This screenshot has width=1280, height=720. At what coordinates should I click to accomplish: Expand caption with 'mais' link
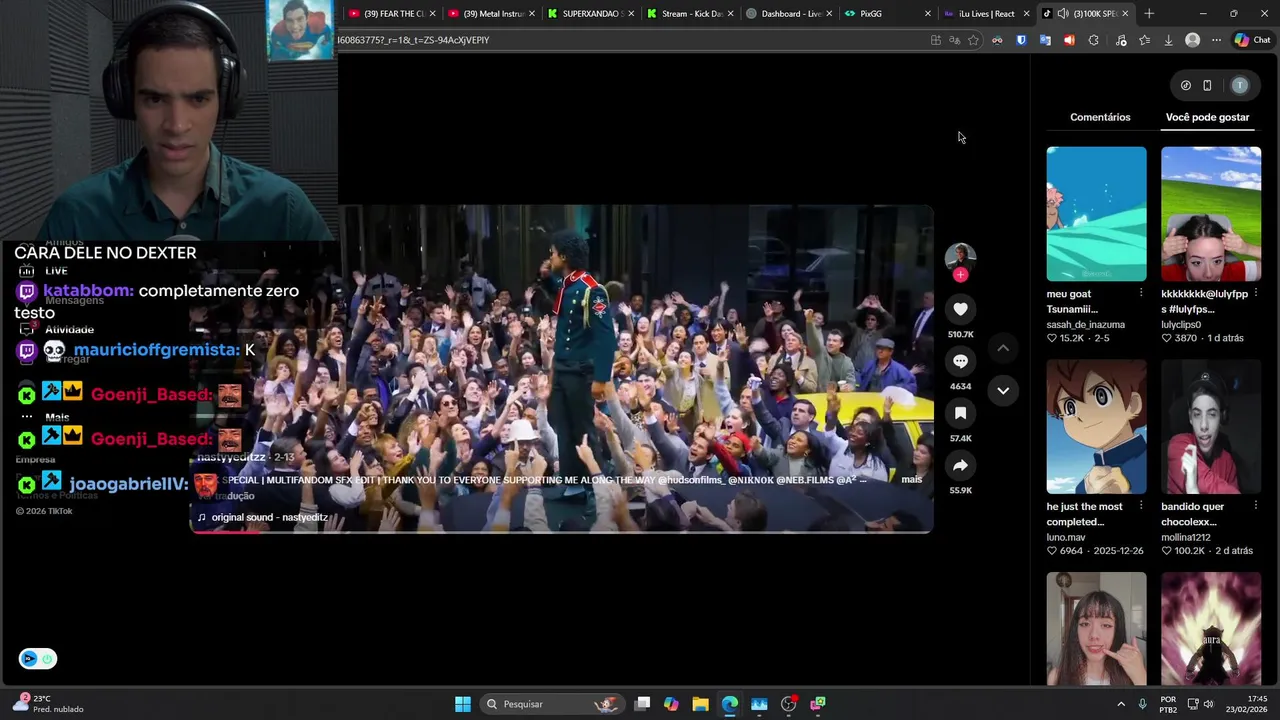pos(911,480)
